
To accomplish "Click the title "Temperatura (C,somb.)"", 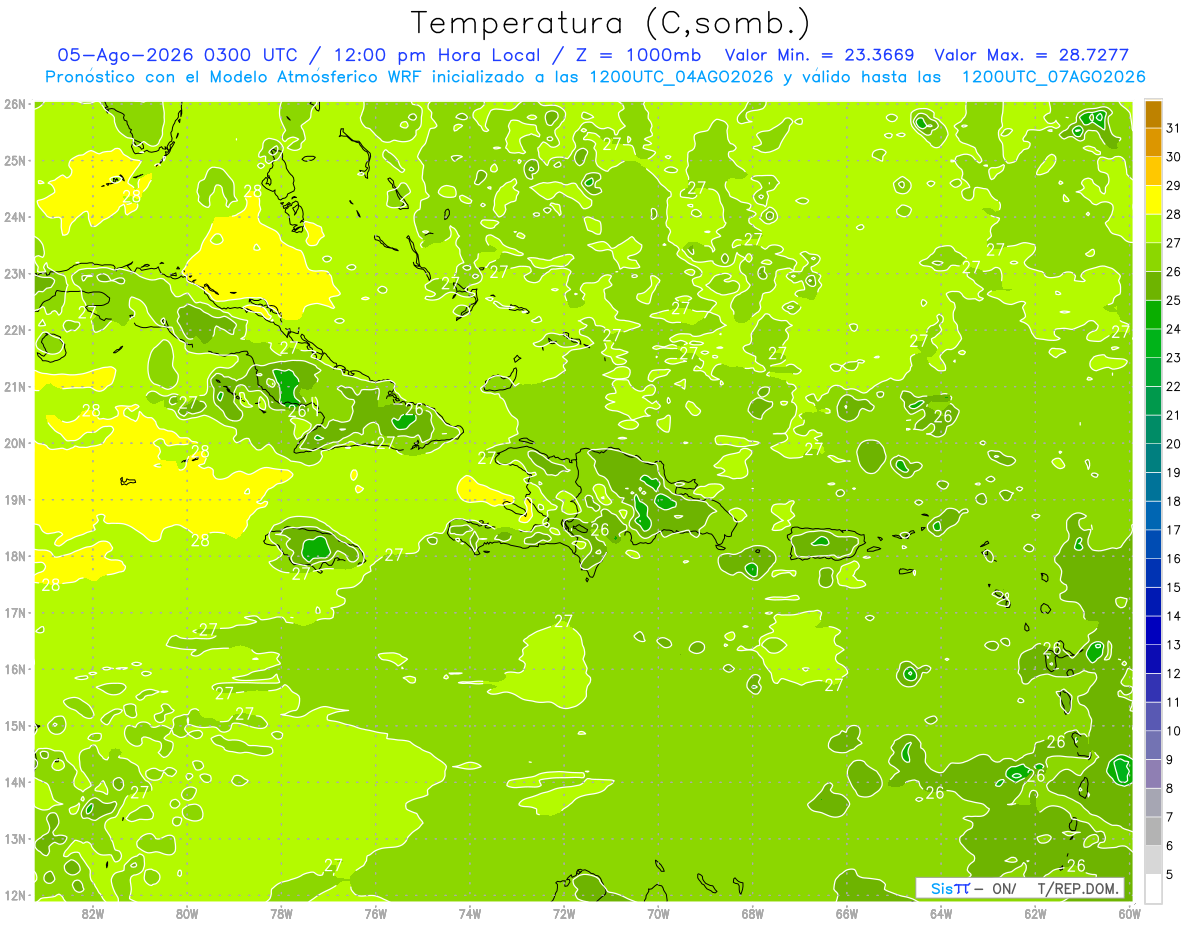I will pos(611,23).
